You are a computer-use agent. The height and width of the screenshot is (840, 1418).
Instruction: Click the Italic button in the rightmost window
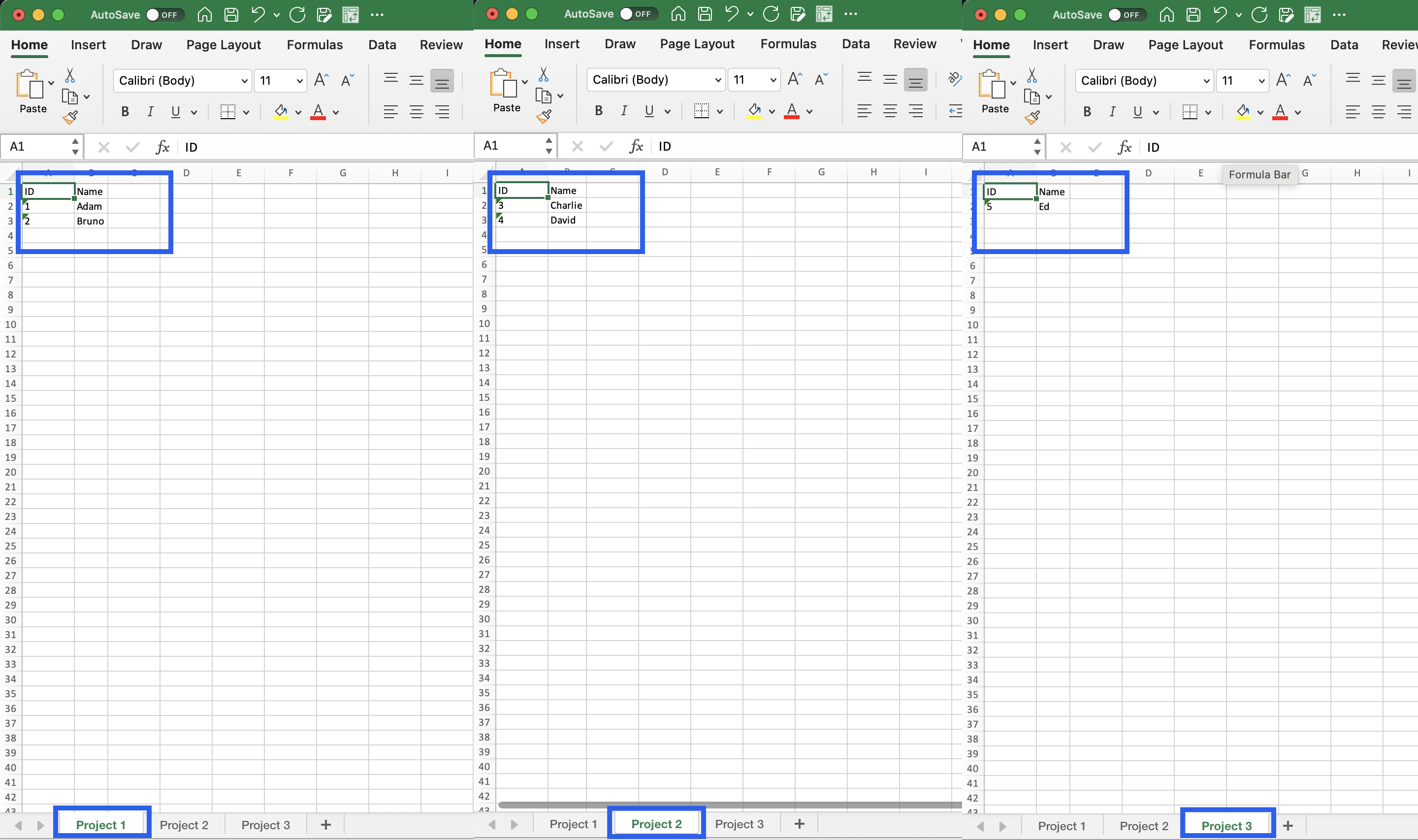pyautogui.click(x=1112, y=112)
